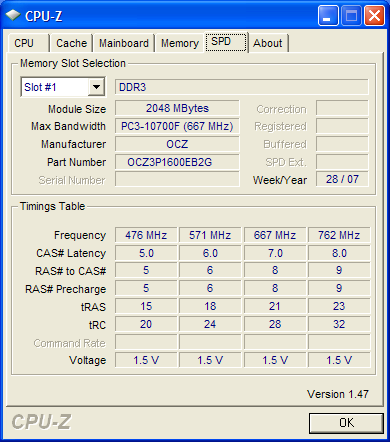Screen dimensions: 390x442
Task: Click the 476 MHz frequency cell
Action: (146, 235)
